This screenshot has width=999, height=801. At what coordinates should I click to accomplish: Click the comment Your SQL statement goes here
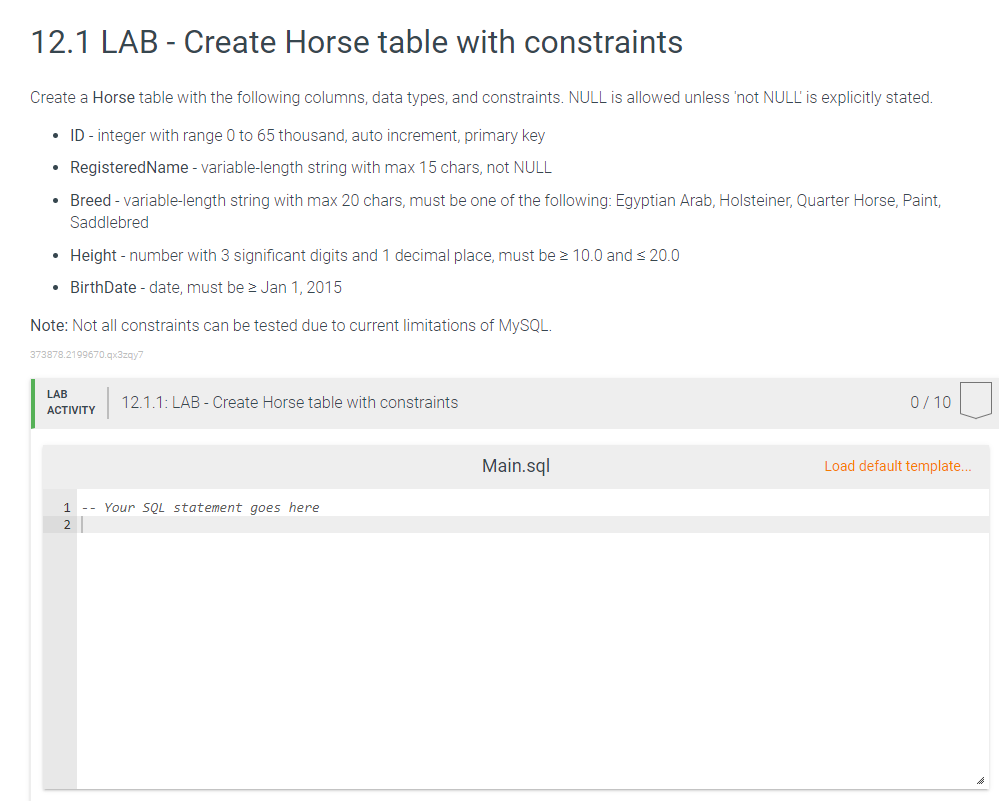(199, 507)
